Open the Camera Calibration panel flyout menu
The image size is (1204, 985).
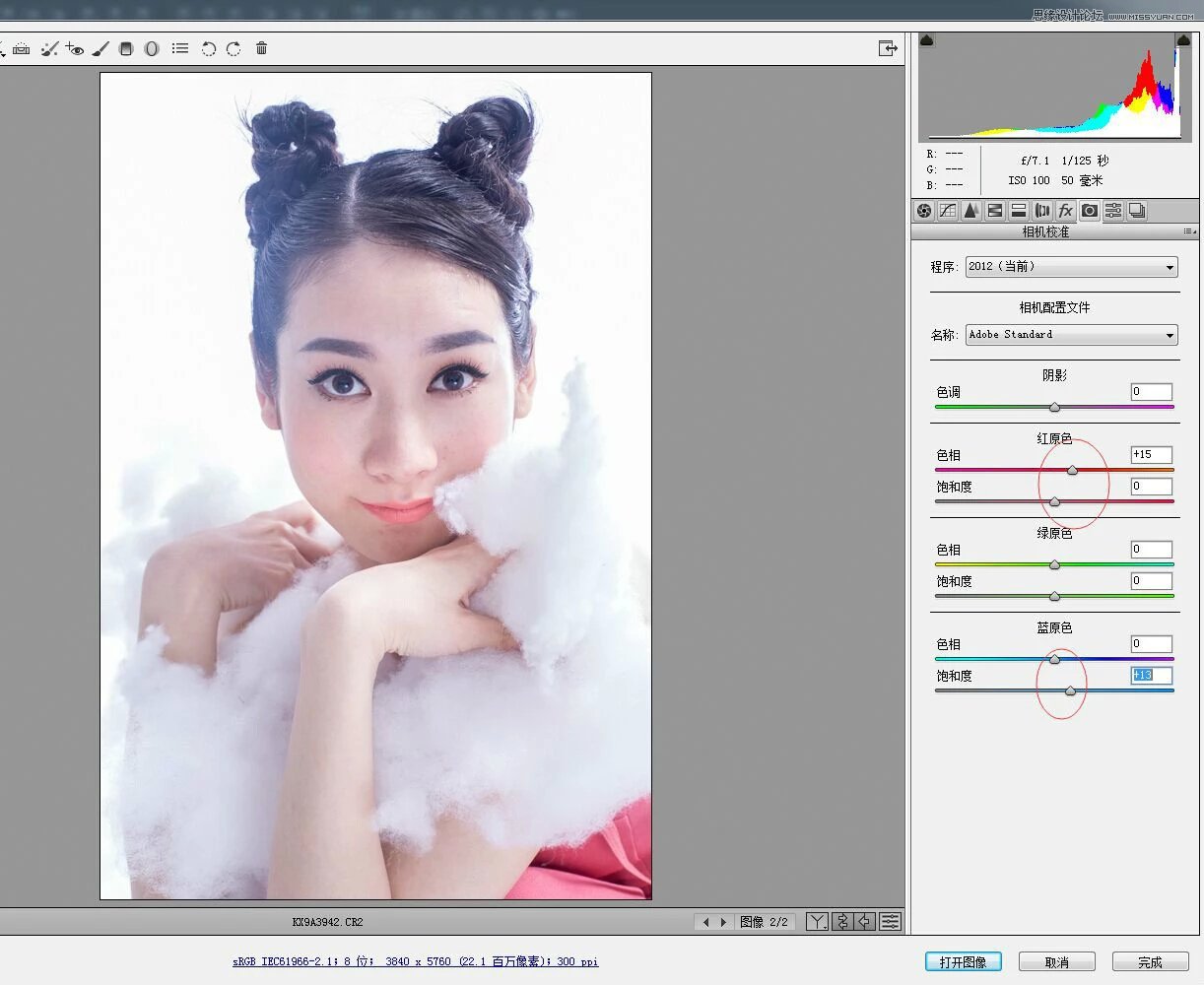click(x=1188, y=231)
